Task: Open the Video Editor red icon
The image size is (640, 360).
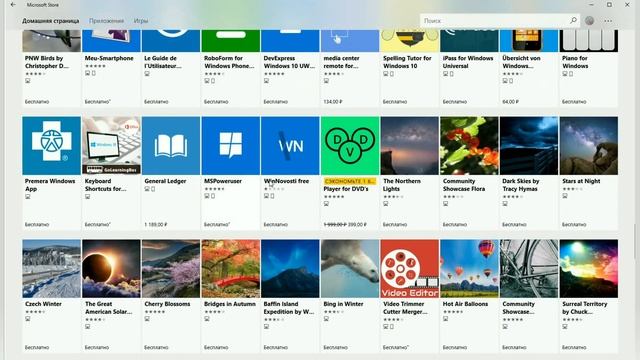Action: pyautogui.click(x=410, y=269)
